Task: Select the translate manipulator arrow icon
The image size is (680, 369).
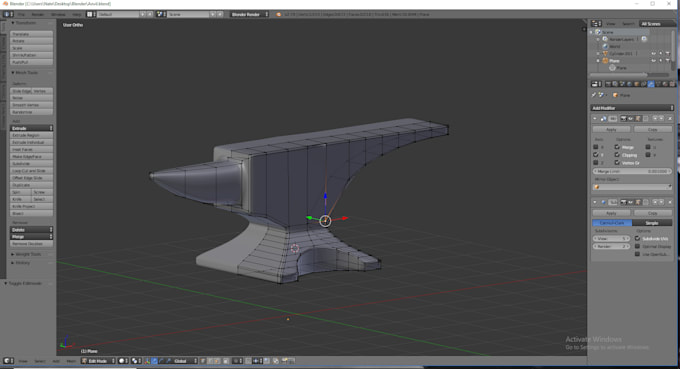Action: click(x=155, y=361)
